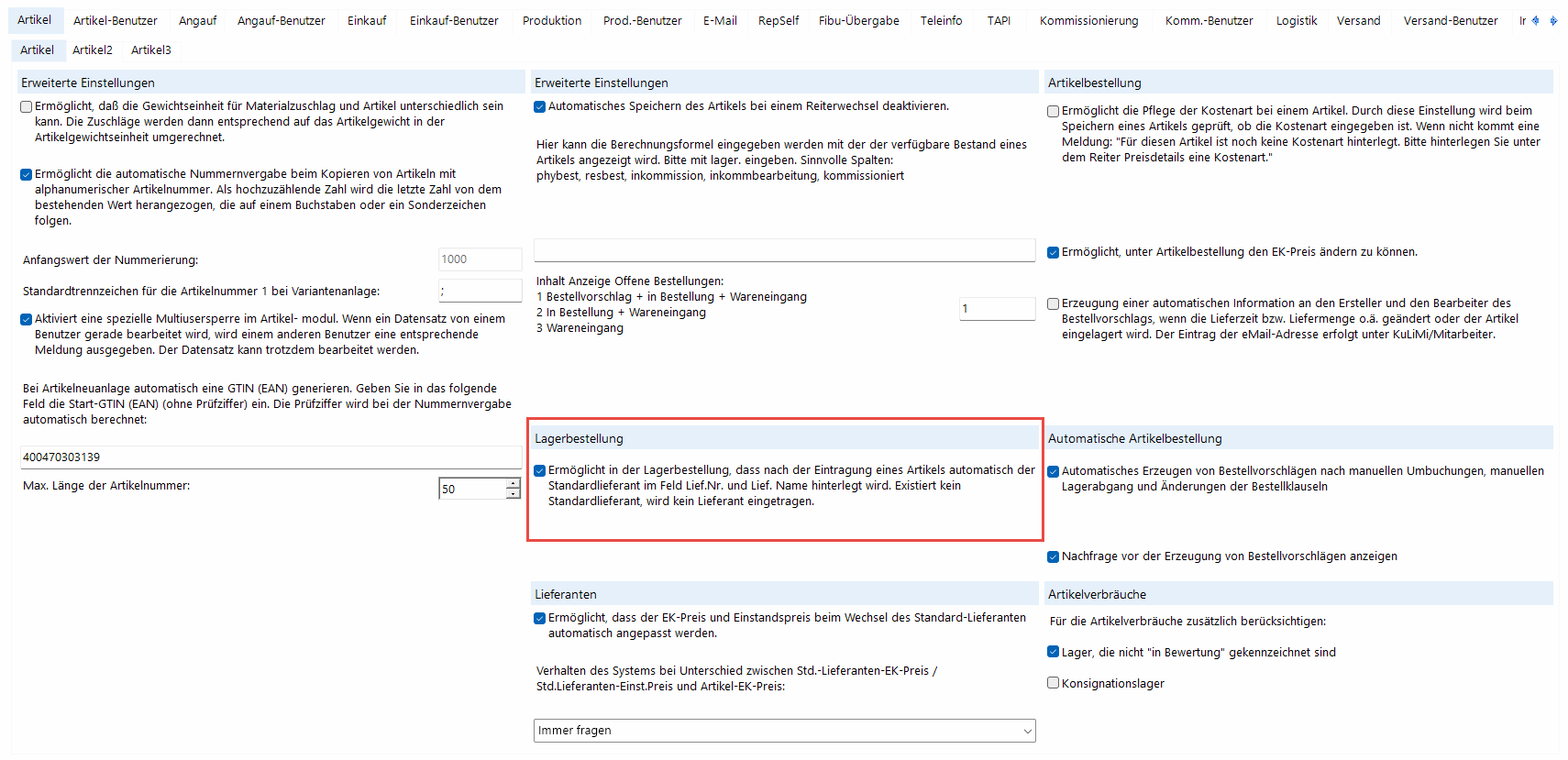This screenshot has height=760, width=1568.
Task: Click the Automatische Artikelbestellung section header
Action: [1298, 438]
